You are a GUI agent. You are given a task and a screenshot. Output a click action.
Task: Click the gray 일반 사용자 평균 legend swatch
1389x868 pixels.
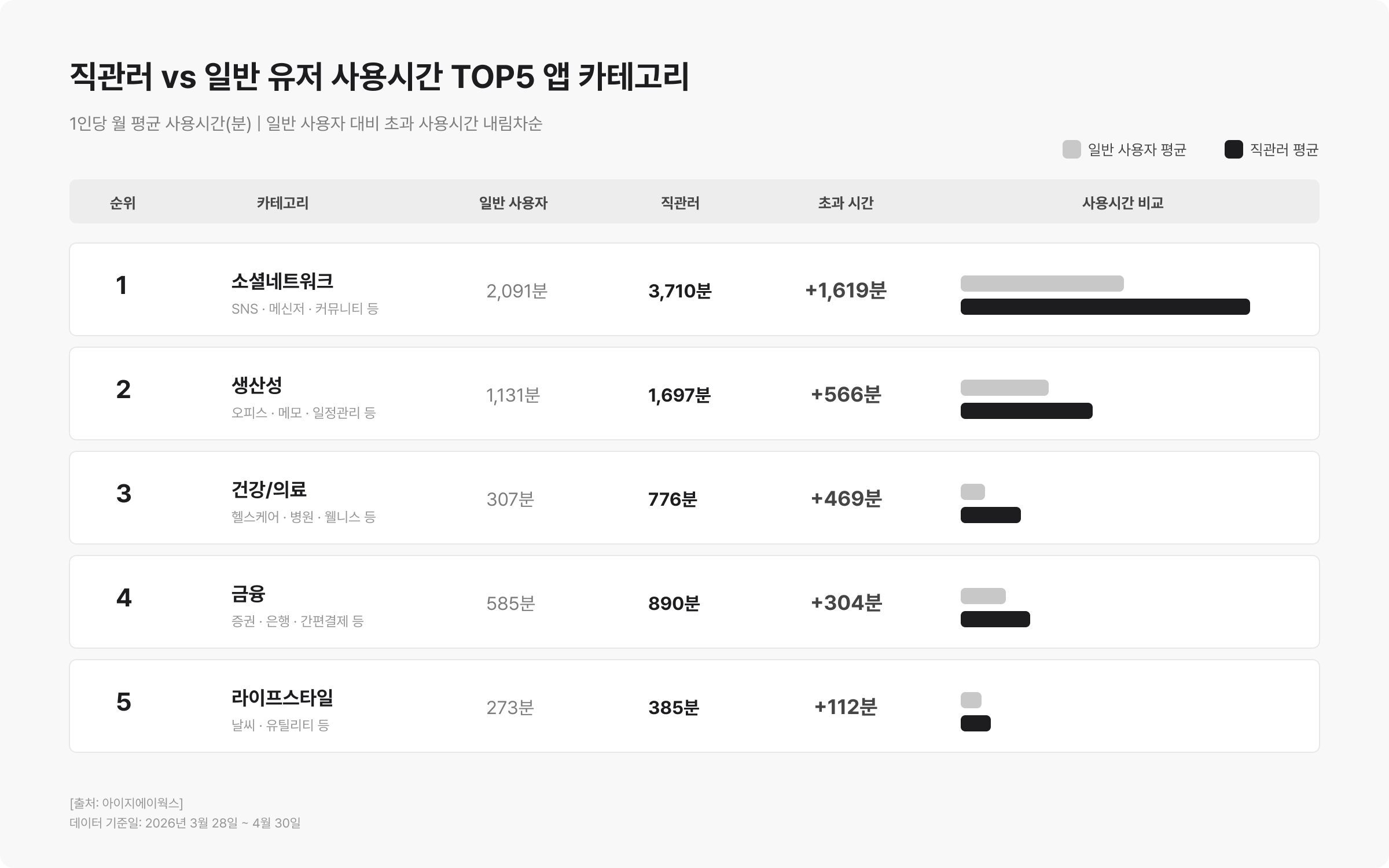[1071, 149]
